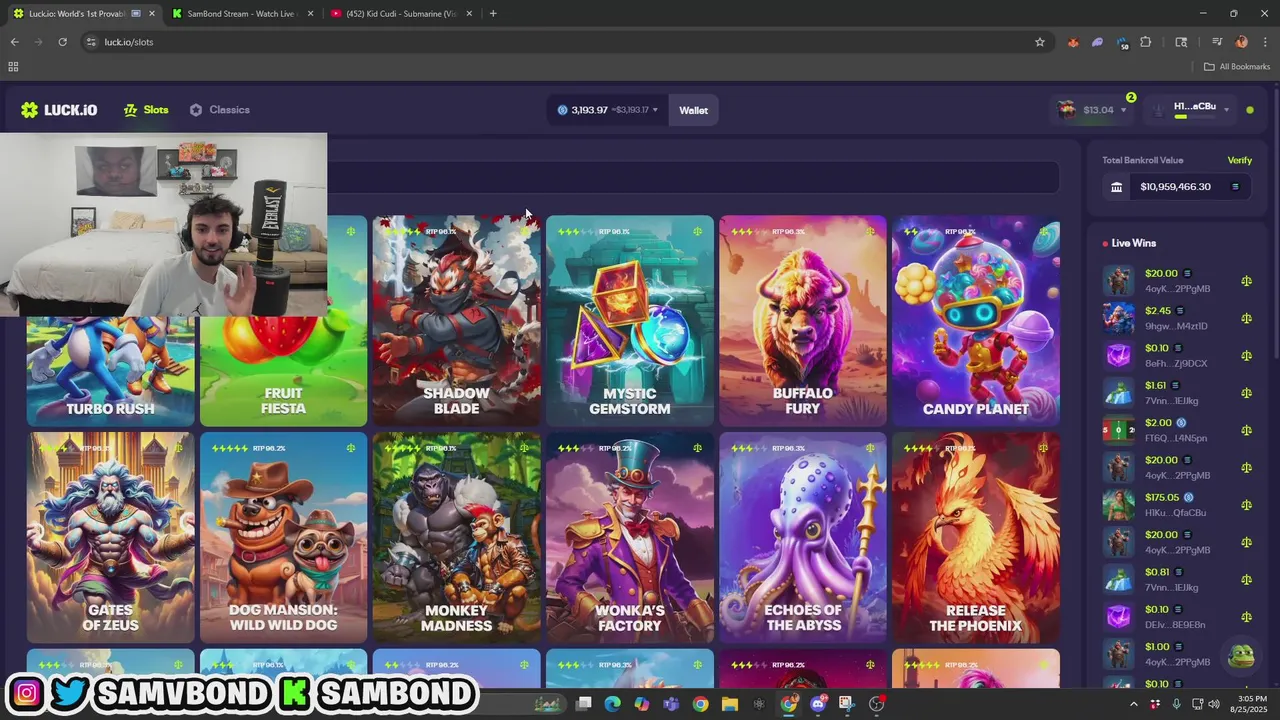The width and height of the screenshot is (1280, 720).
Task: Click the token icon beside $10,959,466.30
Action: [1235, 187]
